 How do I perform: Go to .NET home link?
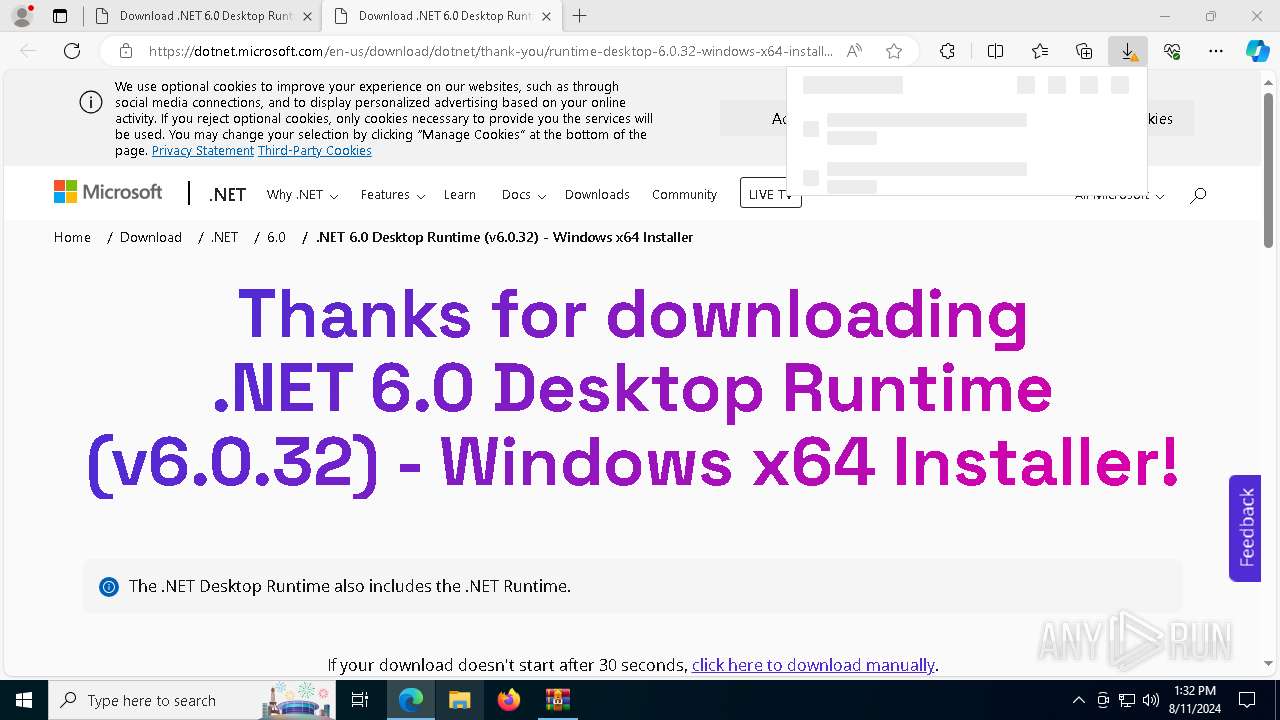(227, 195)
